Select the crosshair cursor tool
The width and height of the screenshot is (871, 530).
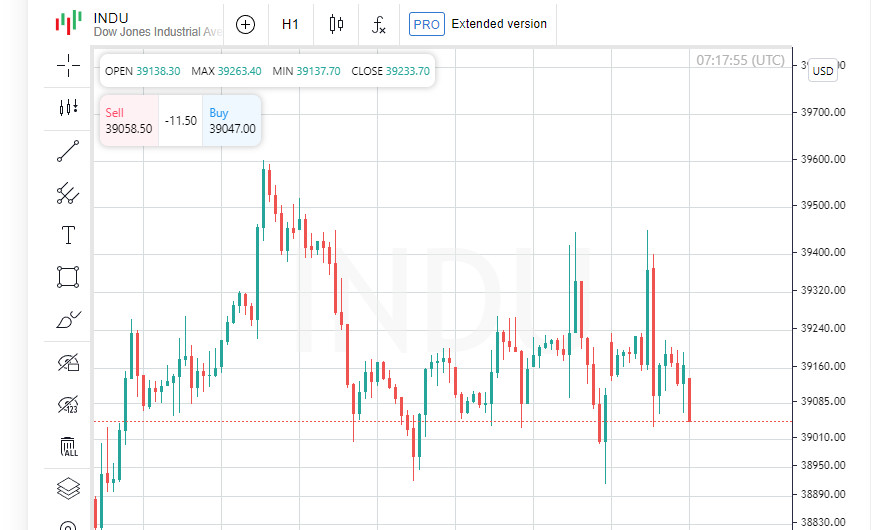pos(68,66)
